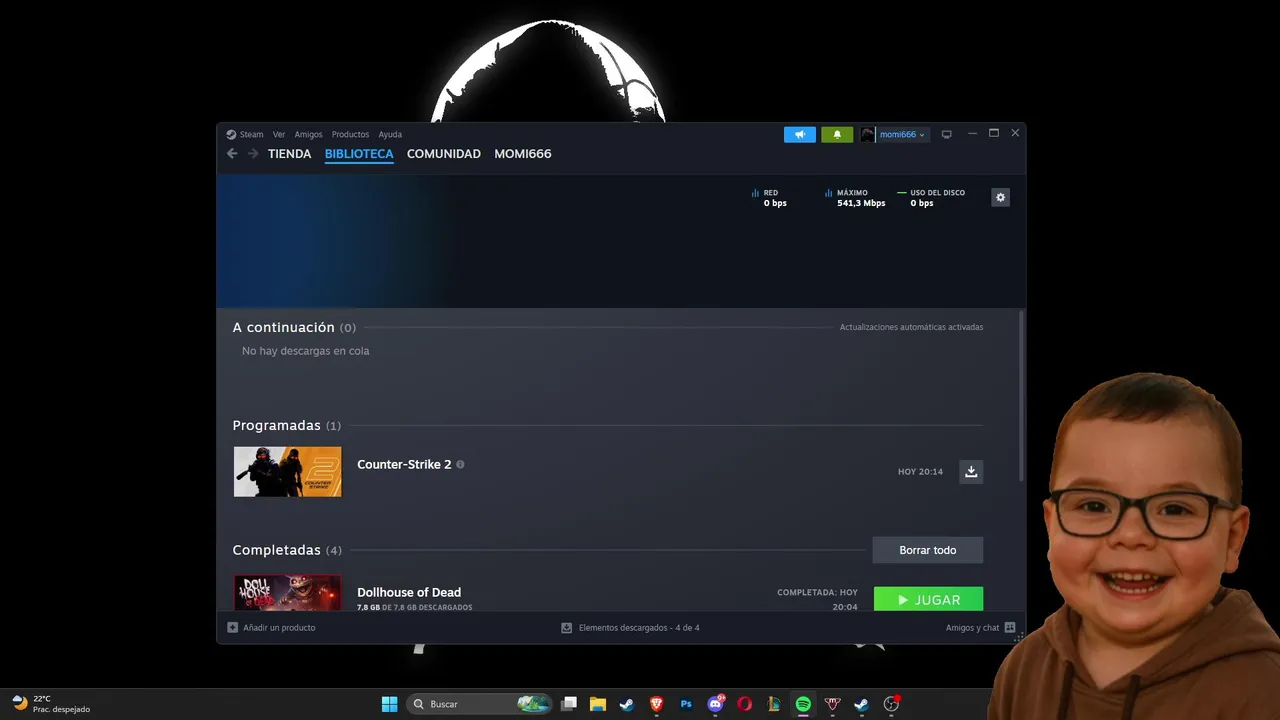Open the Ayuda menu
The height and width of the screenshot is (720, 1280).
390,134
